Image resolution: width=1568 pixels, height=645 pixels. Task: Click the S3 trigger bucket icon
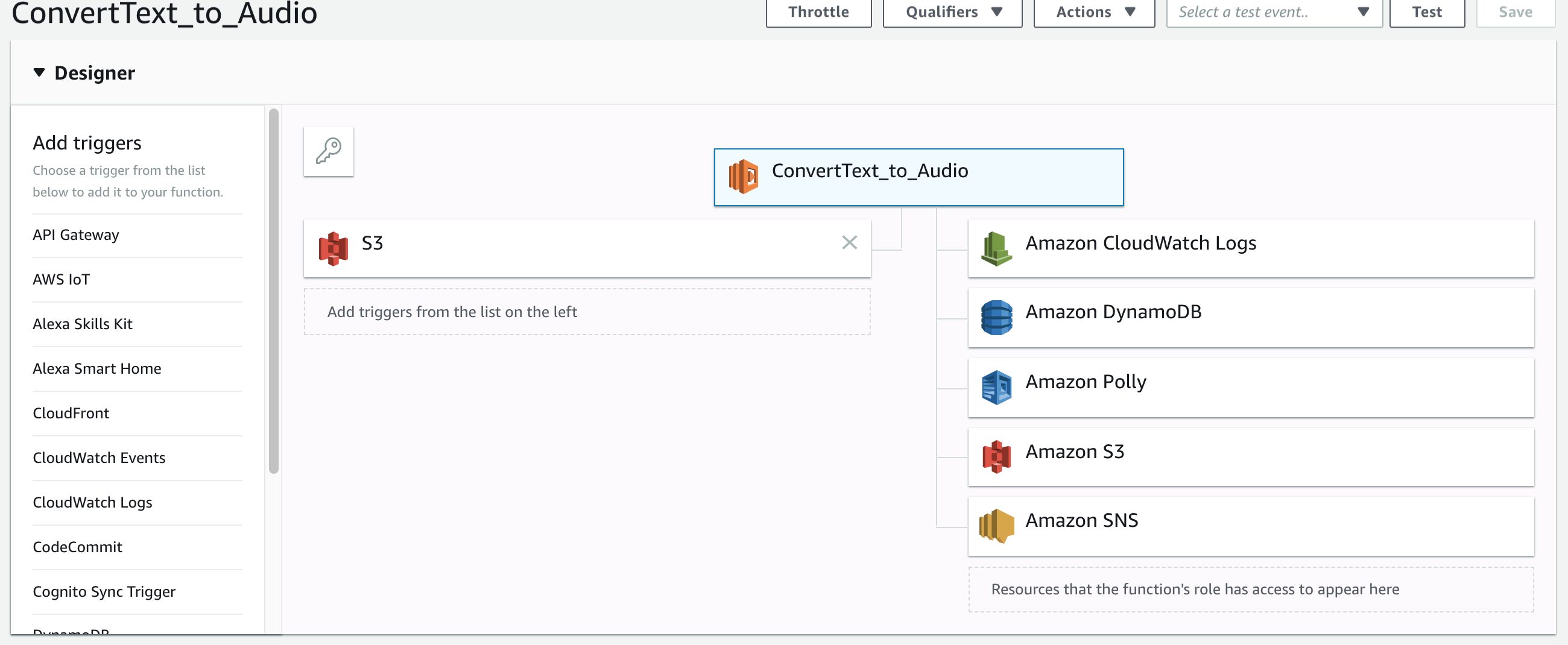click(x=333, y=248)
